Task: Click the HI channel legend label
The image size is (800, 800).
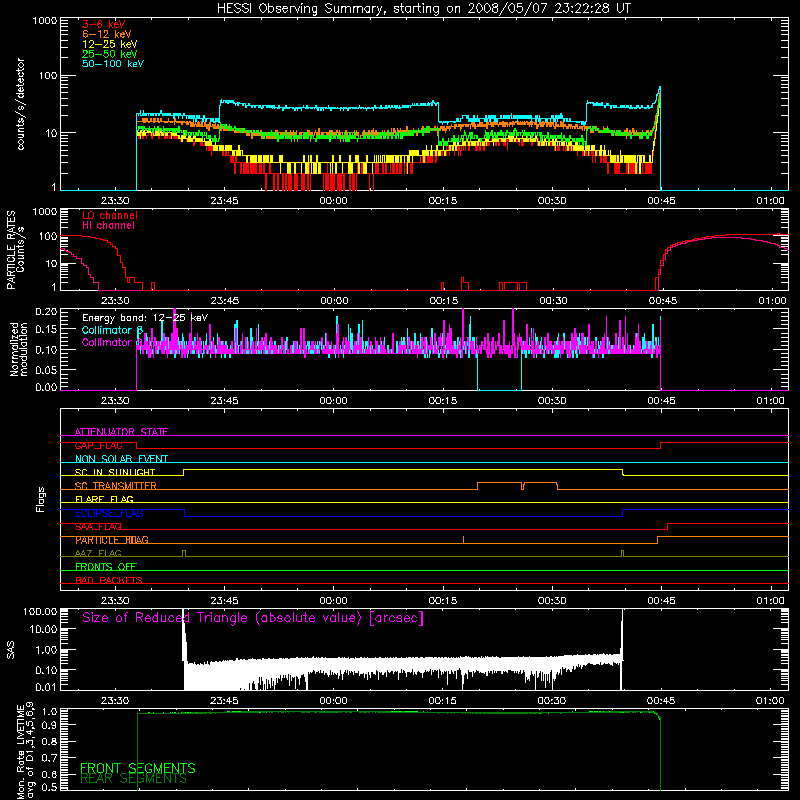Action: click(x=108, y=226)
